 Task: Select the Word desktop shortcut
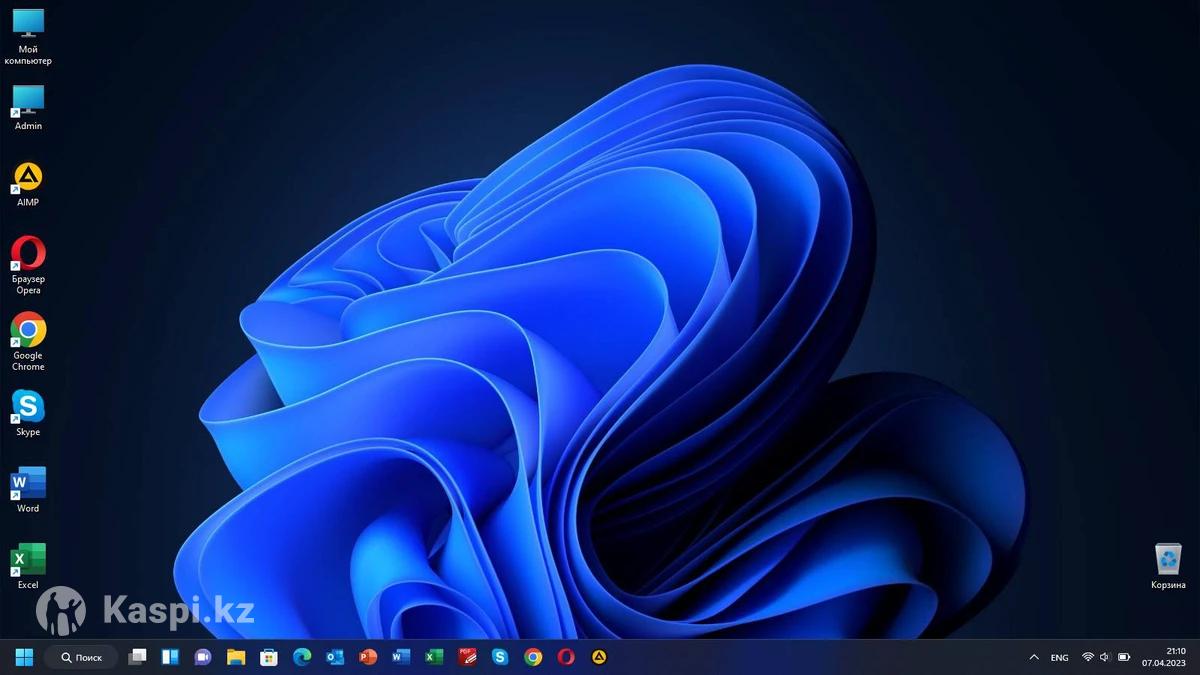tap(28, 490)
